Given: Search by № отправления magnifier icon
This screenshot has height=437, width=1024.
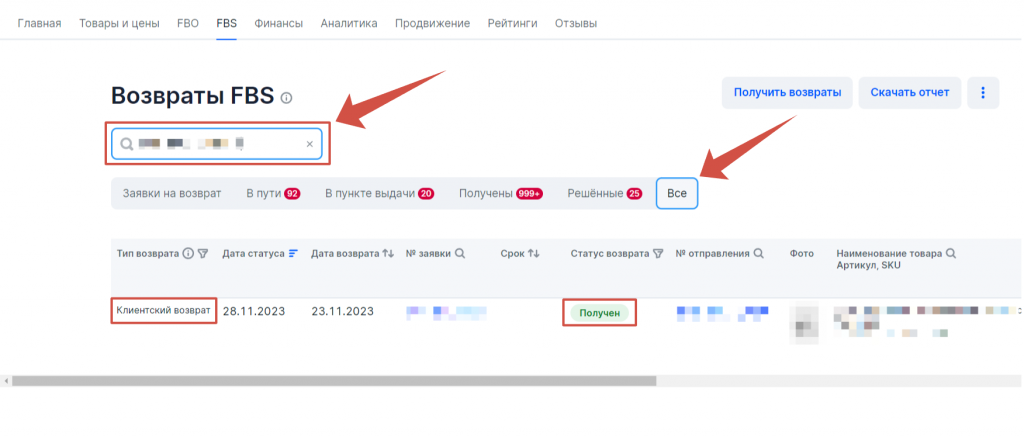Looking at the screenshot, I should tap(759, 254).
